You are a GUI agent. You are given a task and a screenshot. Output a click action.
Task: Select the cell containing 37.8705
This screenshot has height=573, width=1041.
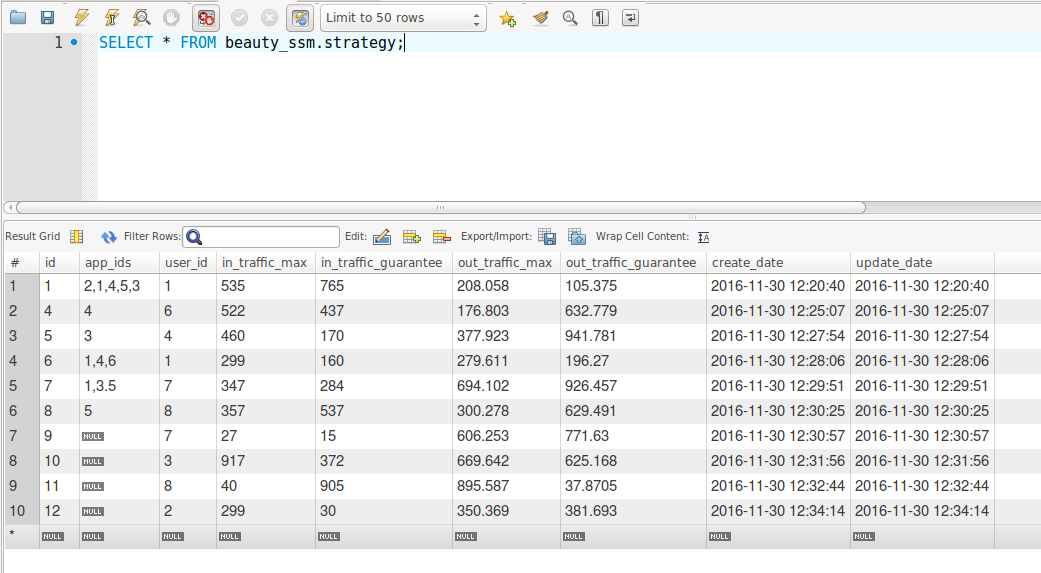pos(633,486)
